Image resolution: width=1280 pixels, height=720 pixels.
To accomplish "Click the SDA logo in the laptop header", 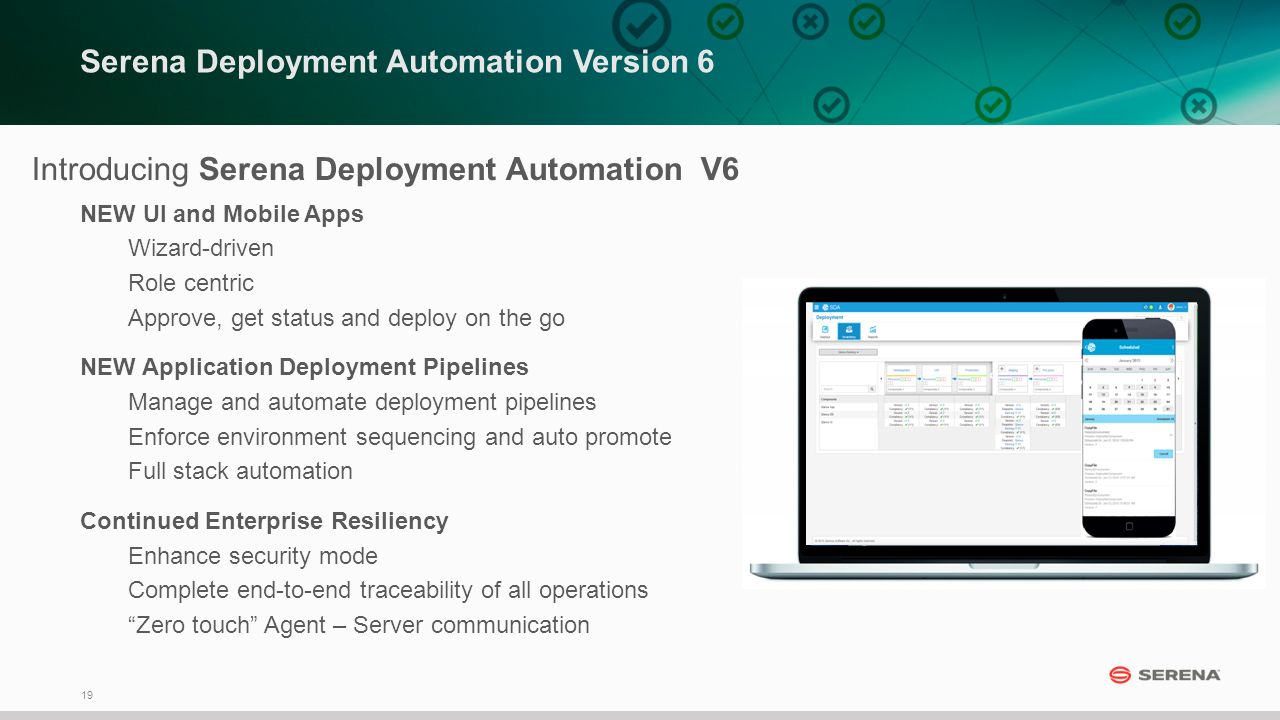I will (830, 307).
